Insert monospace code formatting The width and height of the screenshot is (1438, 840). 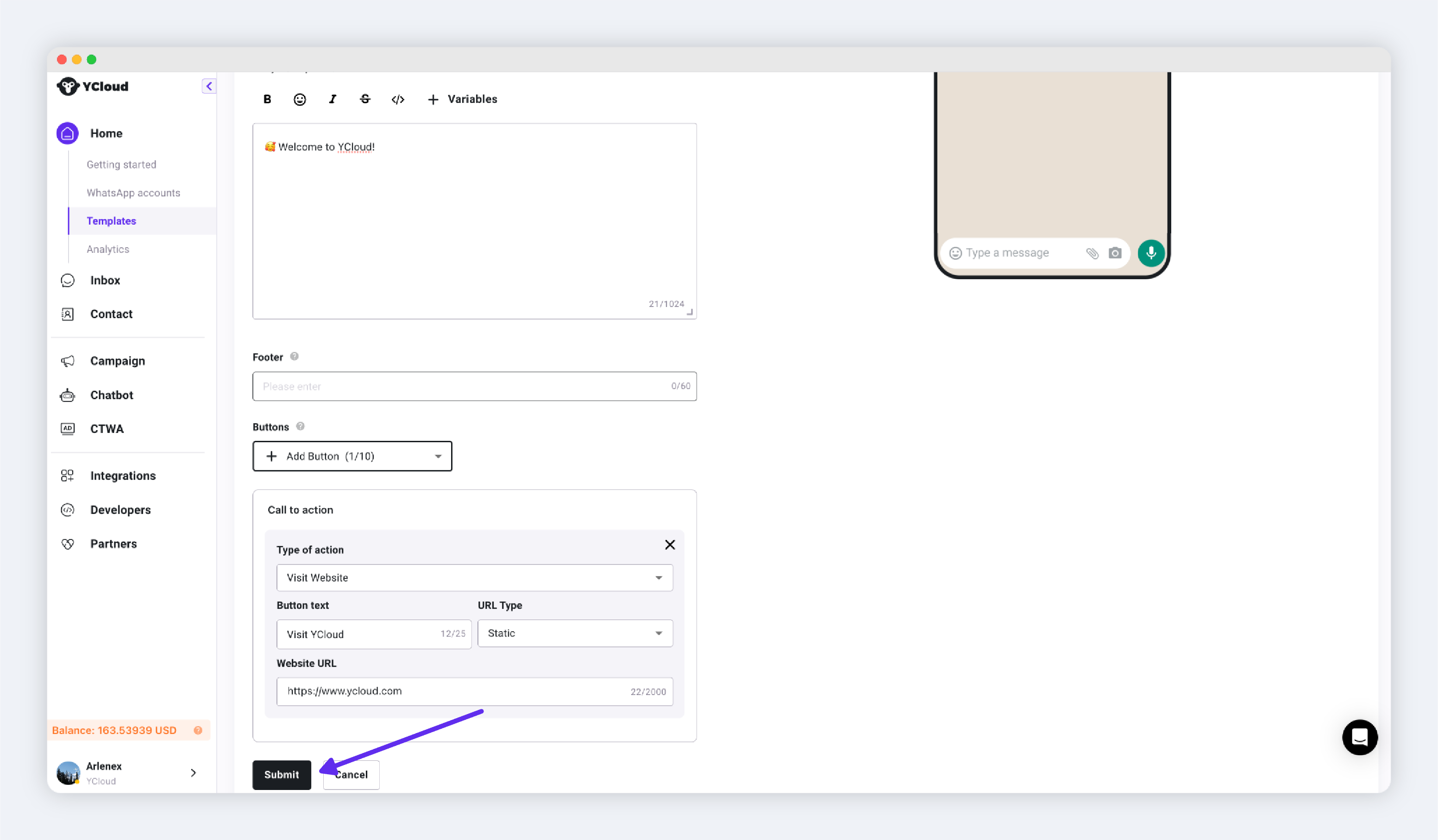point(398,99)
